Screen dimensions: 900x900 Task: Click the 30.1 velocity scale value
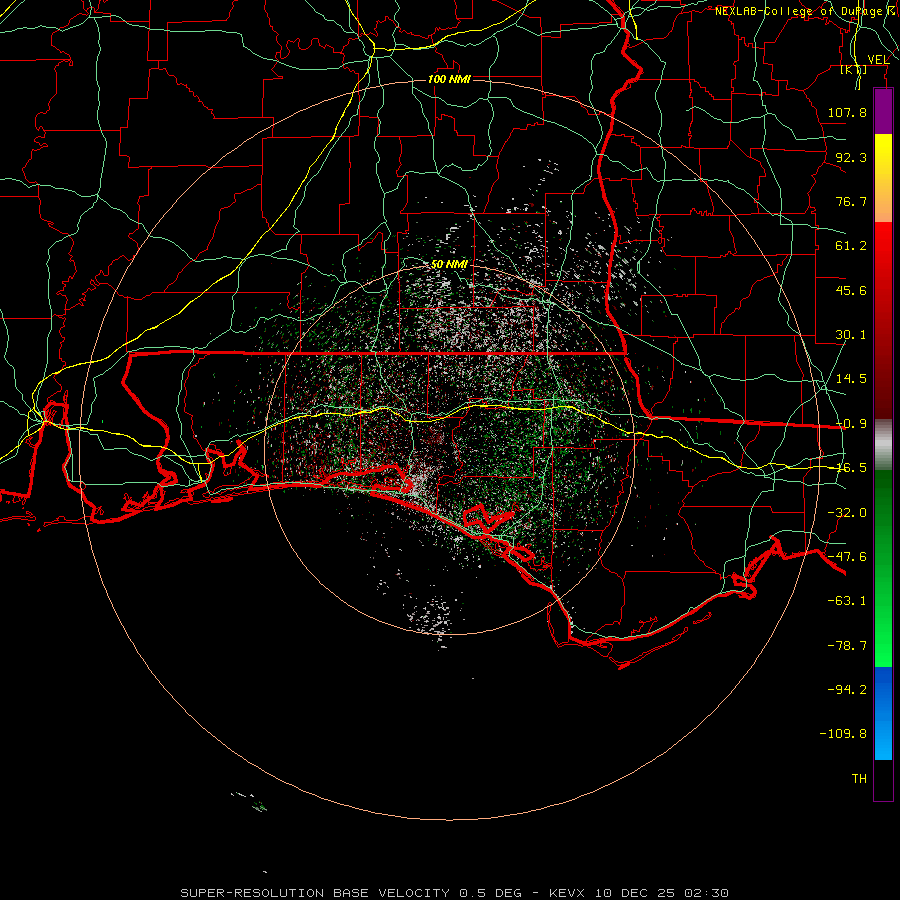pyautogui.click(x=851, y=335)
